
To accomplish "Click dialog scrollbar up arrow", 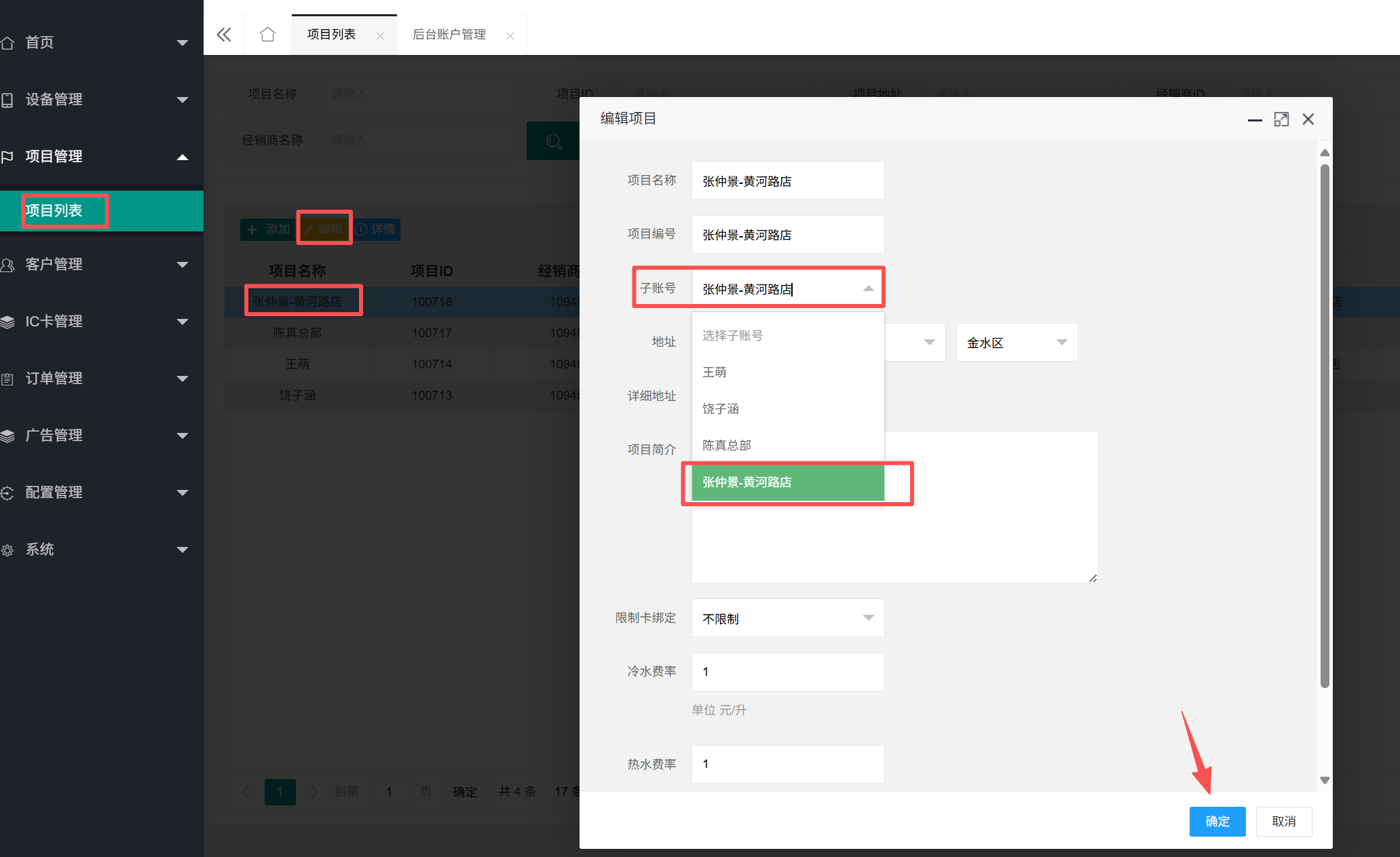I will tap(1325, 153).
